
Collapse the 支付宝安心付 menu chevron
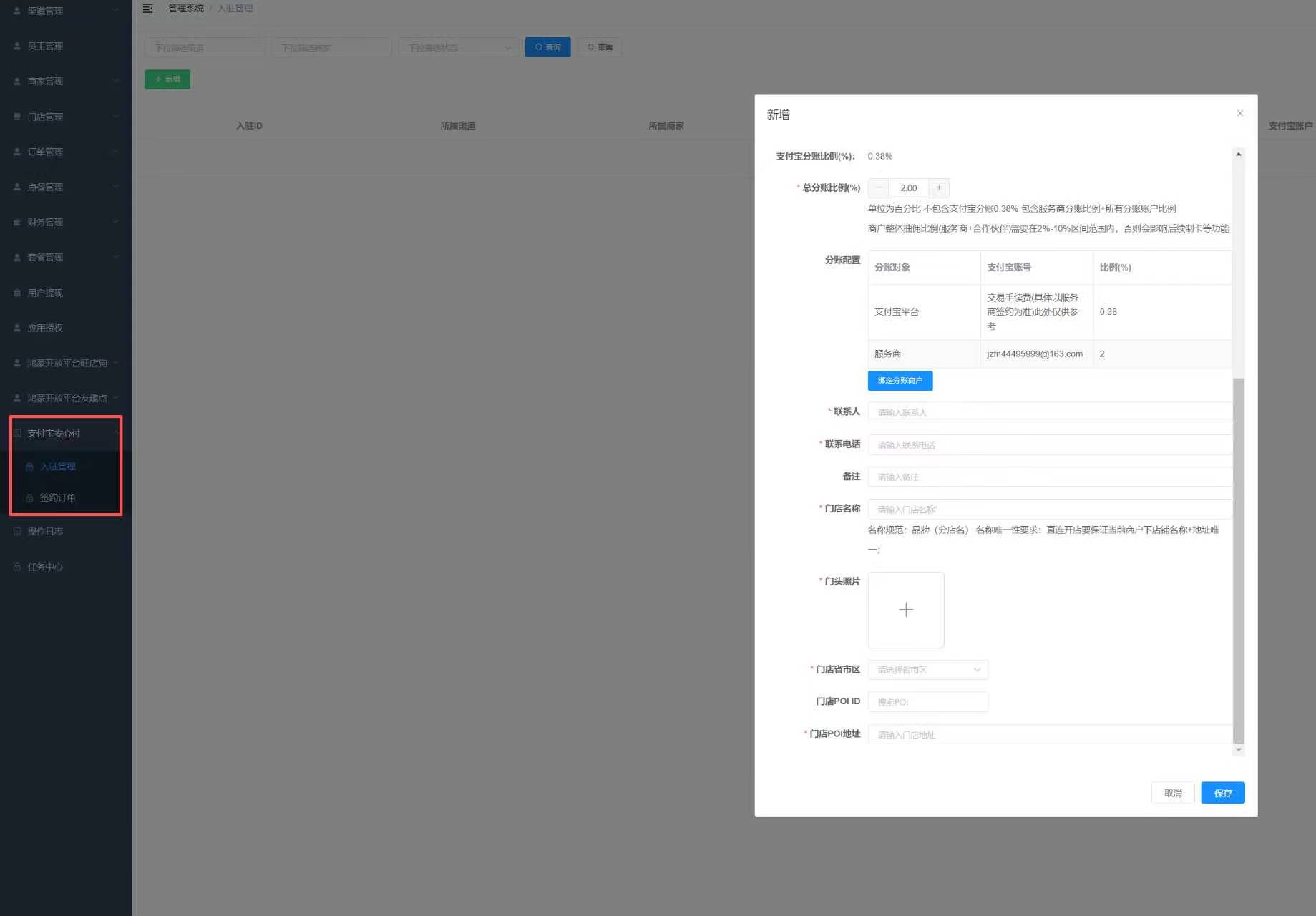point(116,433)
